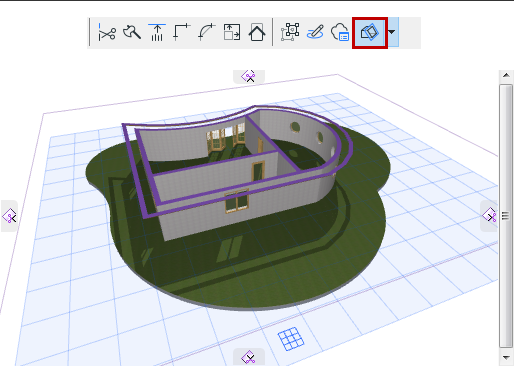Click the pencil on blue ring icon
Image resolution: width=514 pixels, height=366 pixels.
click(315, 33)
